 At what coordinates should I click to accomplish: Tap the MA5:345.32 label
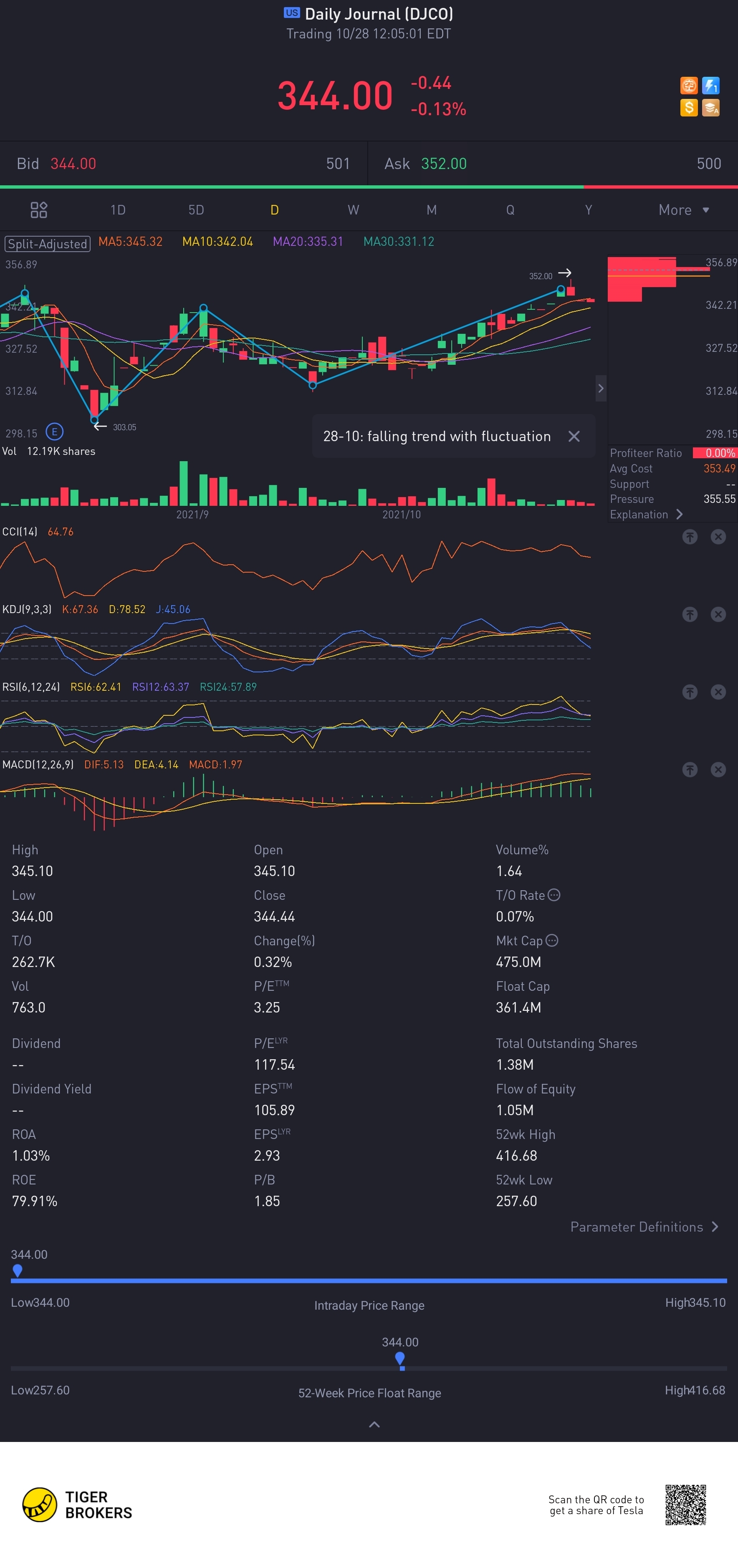pyautogui.click(x=130, y=242)
